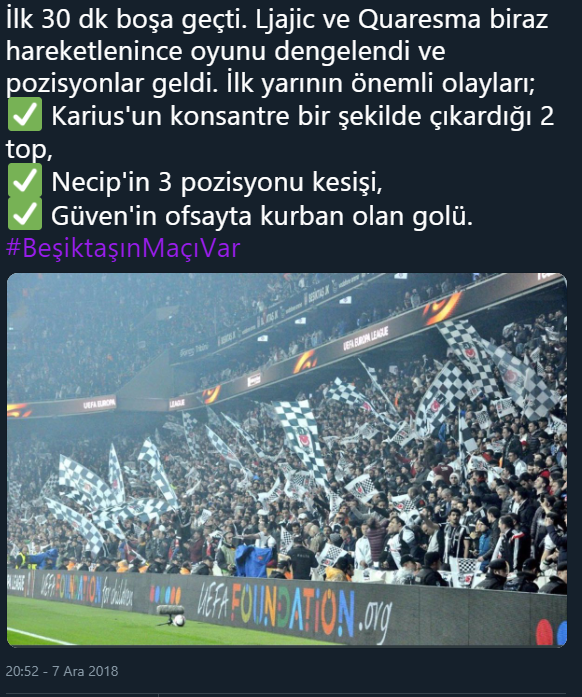Image resolution: width=582 pixels, height=697 pixels.
Task: Click the person in the blue jacket
Action: point(253,561)
